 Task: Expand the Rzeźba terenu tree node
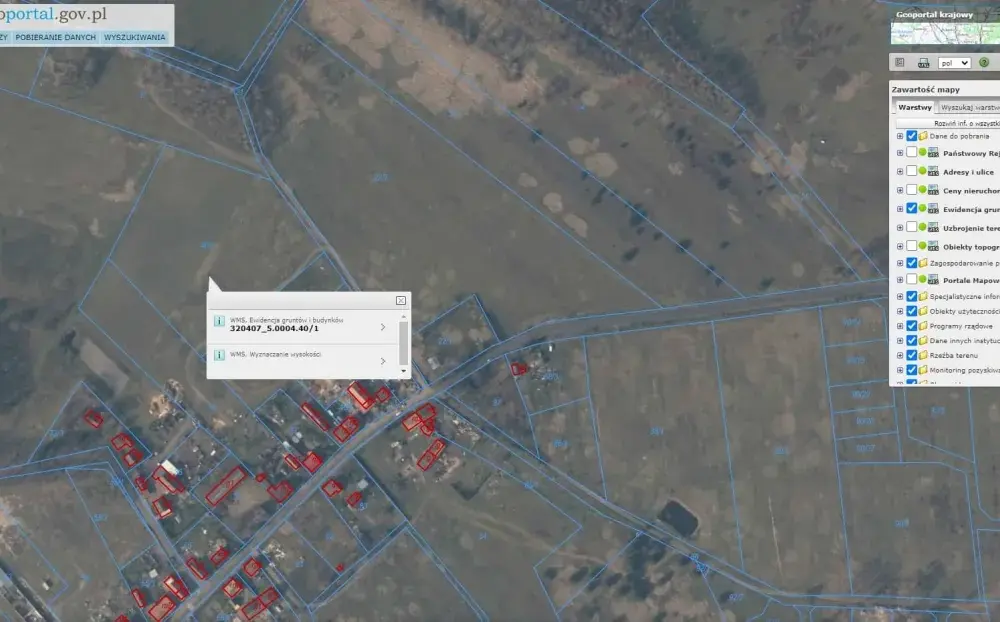click(899, 355)
